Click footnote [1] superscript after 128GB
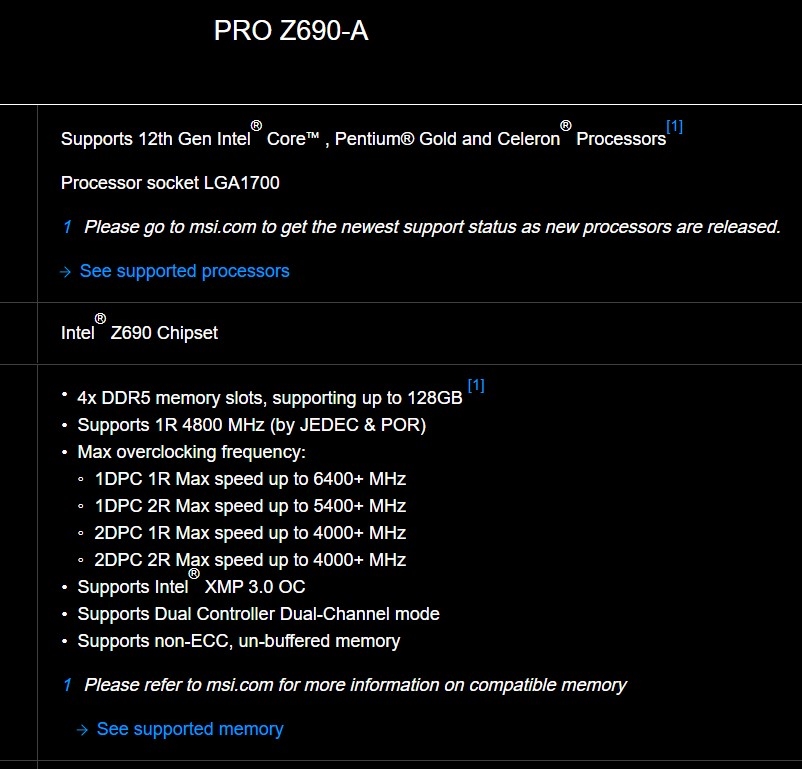 click(476, 385)
